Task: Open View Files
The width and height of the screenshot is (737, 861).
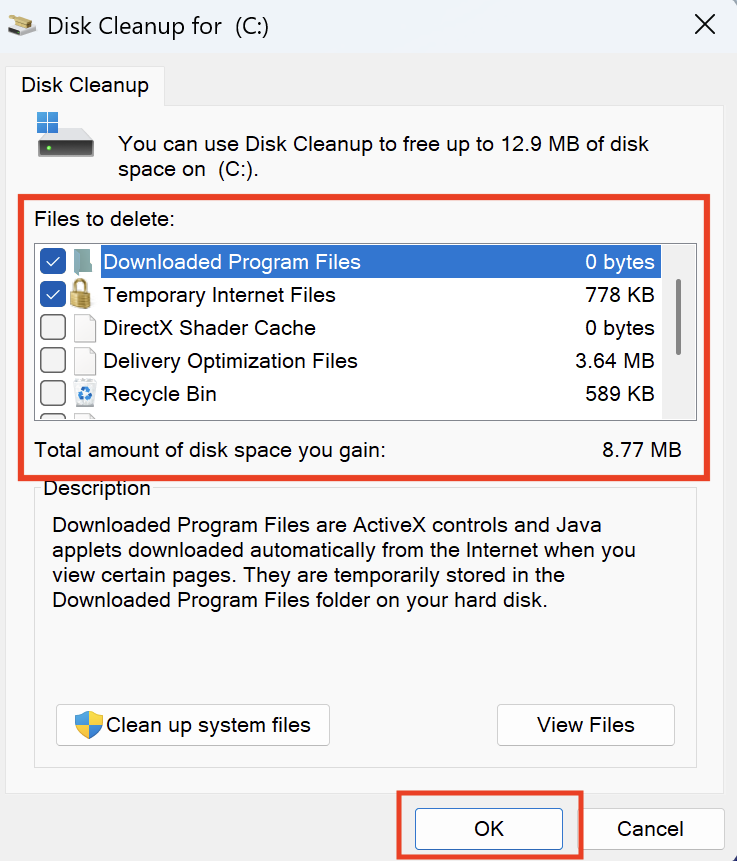Action: [585, 724]
